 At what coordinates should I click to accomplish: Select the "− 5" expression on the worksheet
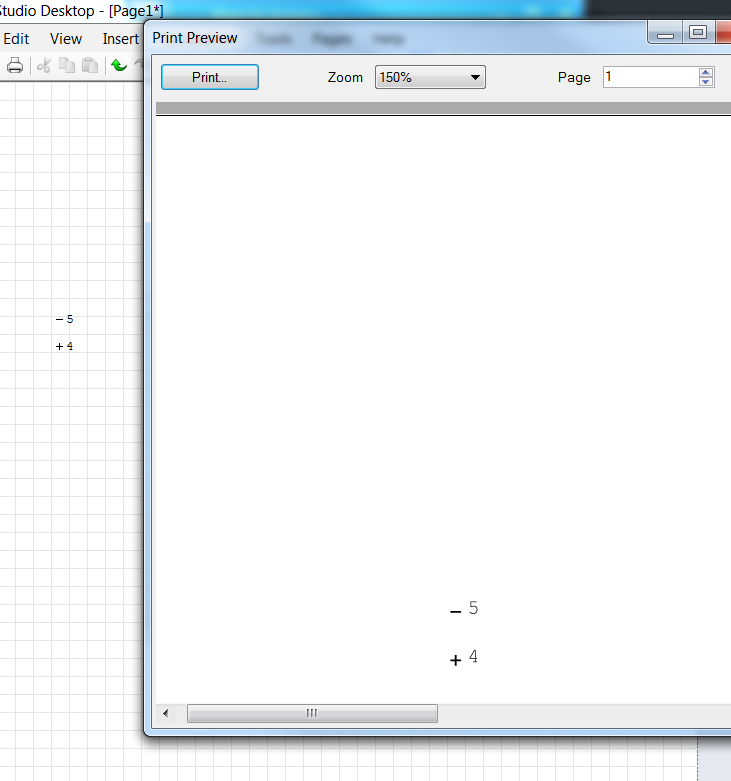tap(65, 319)
